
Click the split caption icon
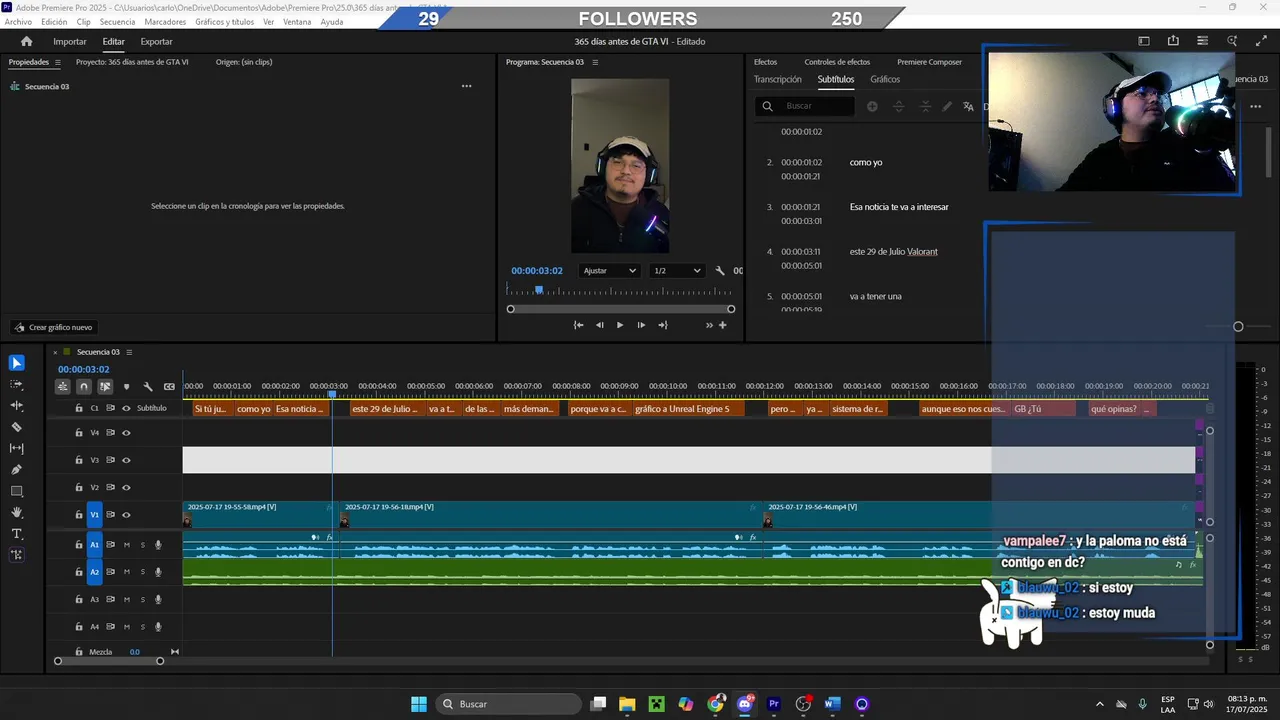click(899, 106)
